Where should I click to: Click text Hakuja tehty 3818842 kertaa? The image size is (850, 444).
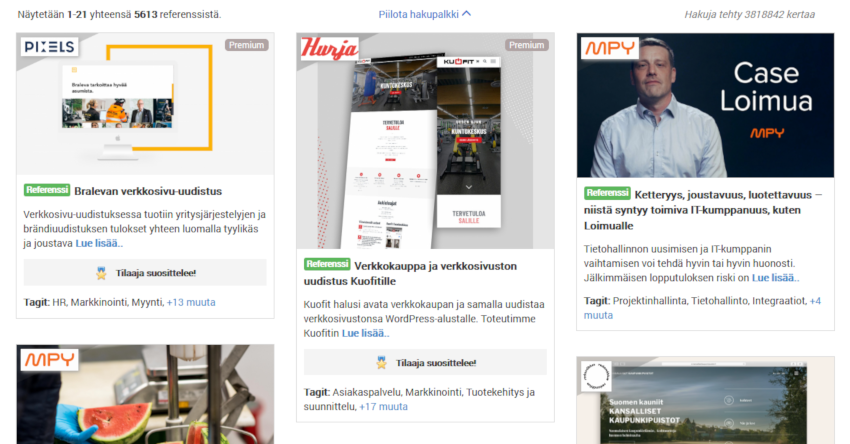tap(750, 15)
